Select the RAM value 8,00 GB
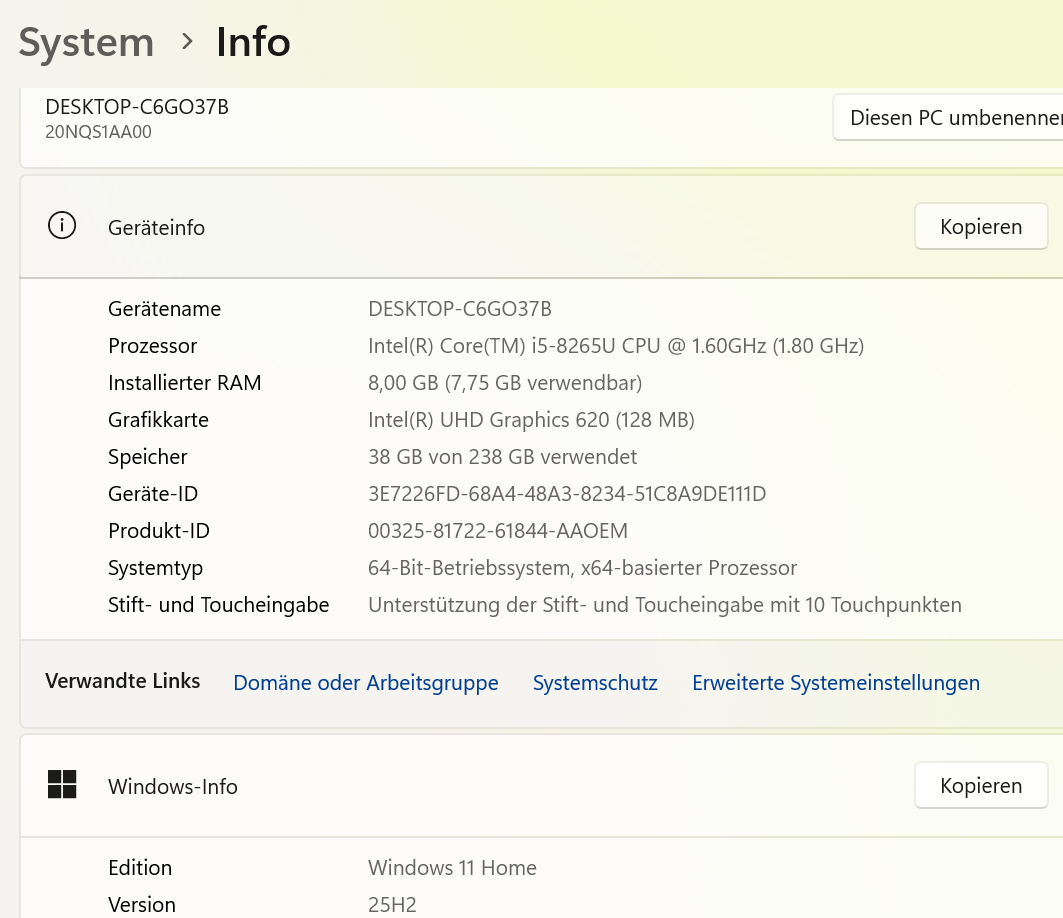 tap(504, 382)
